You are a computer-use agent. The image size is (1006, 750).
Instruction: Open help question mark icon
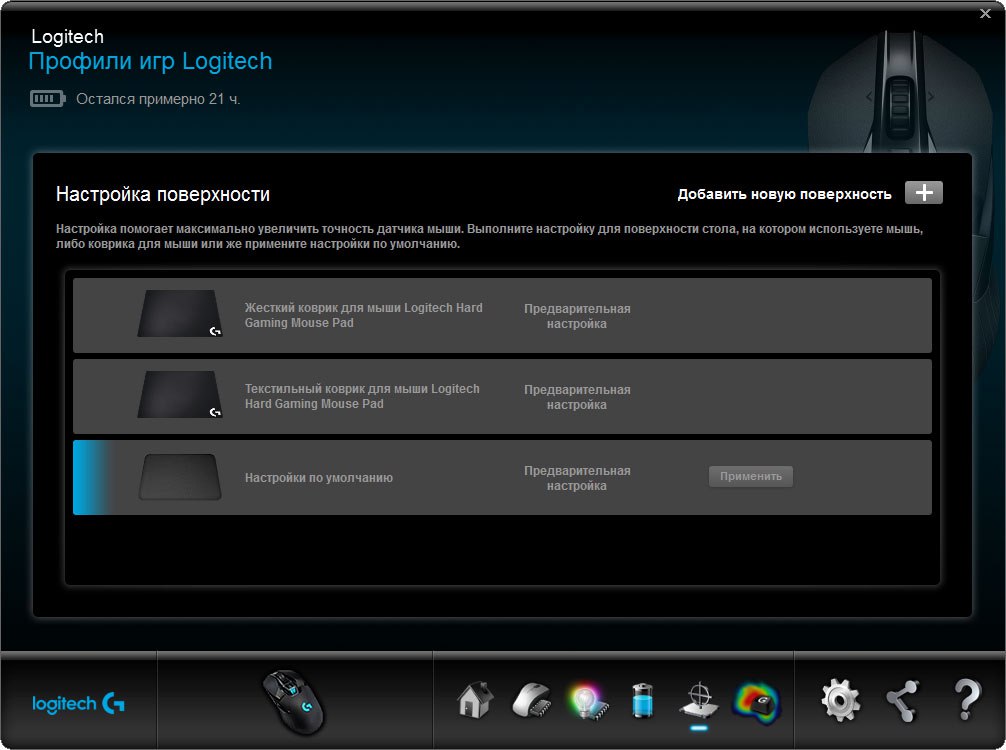coord(967,699)
